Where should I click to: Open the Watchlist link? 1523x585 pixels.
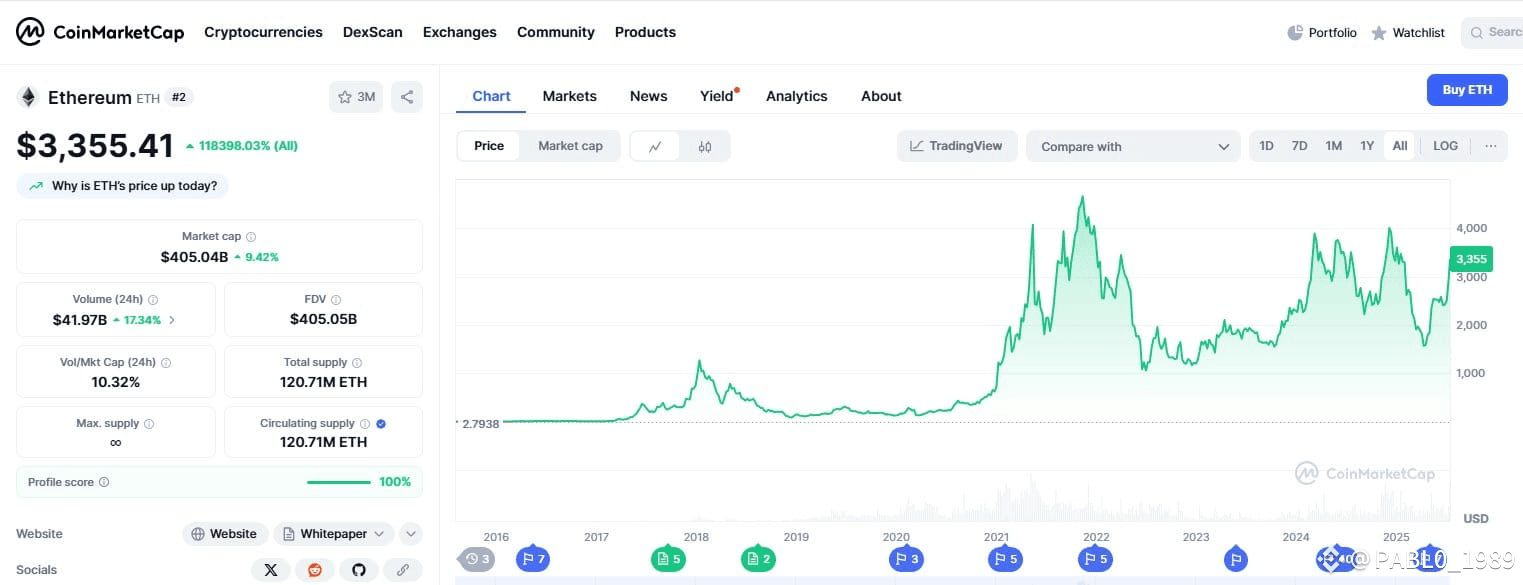point(1408,33)
